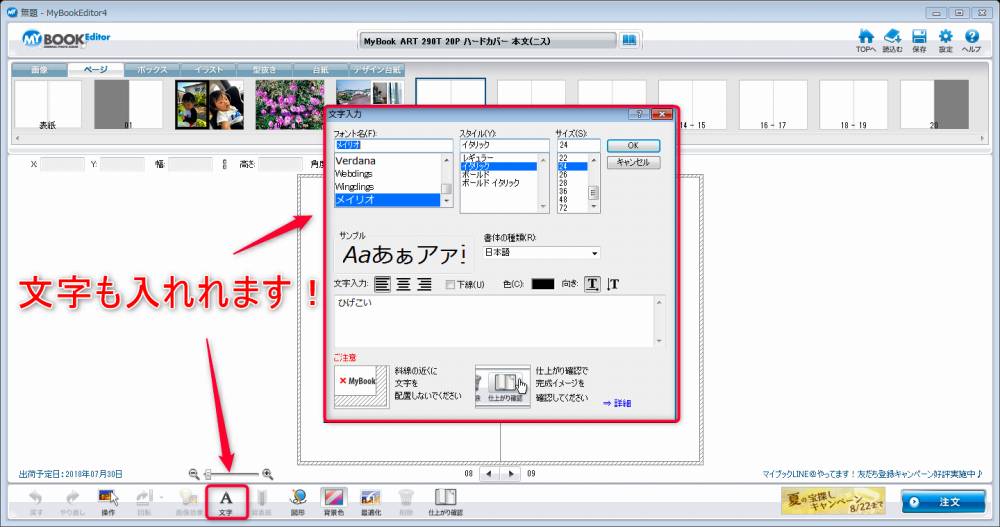Go to previous page arrow
Viewport: 1000px width, 527px height.
pos(489,474)
